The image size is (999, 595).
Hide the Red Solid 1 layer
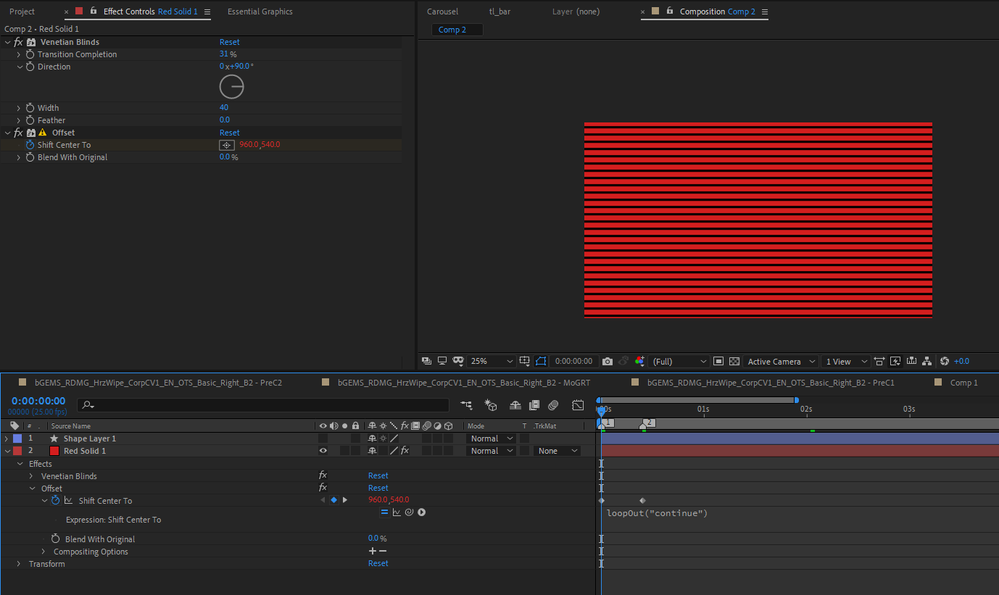(323, 451)
